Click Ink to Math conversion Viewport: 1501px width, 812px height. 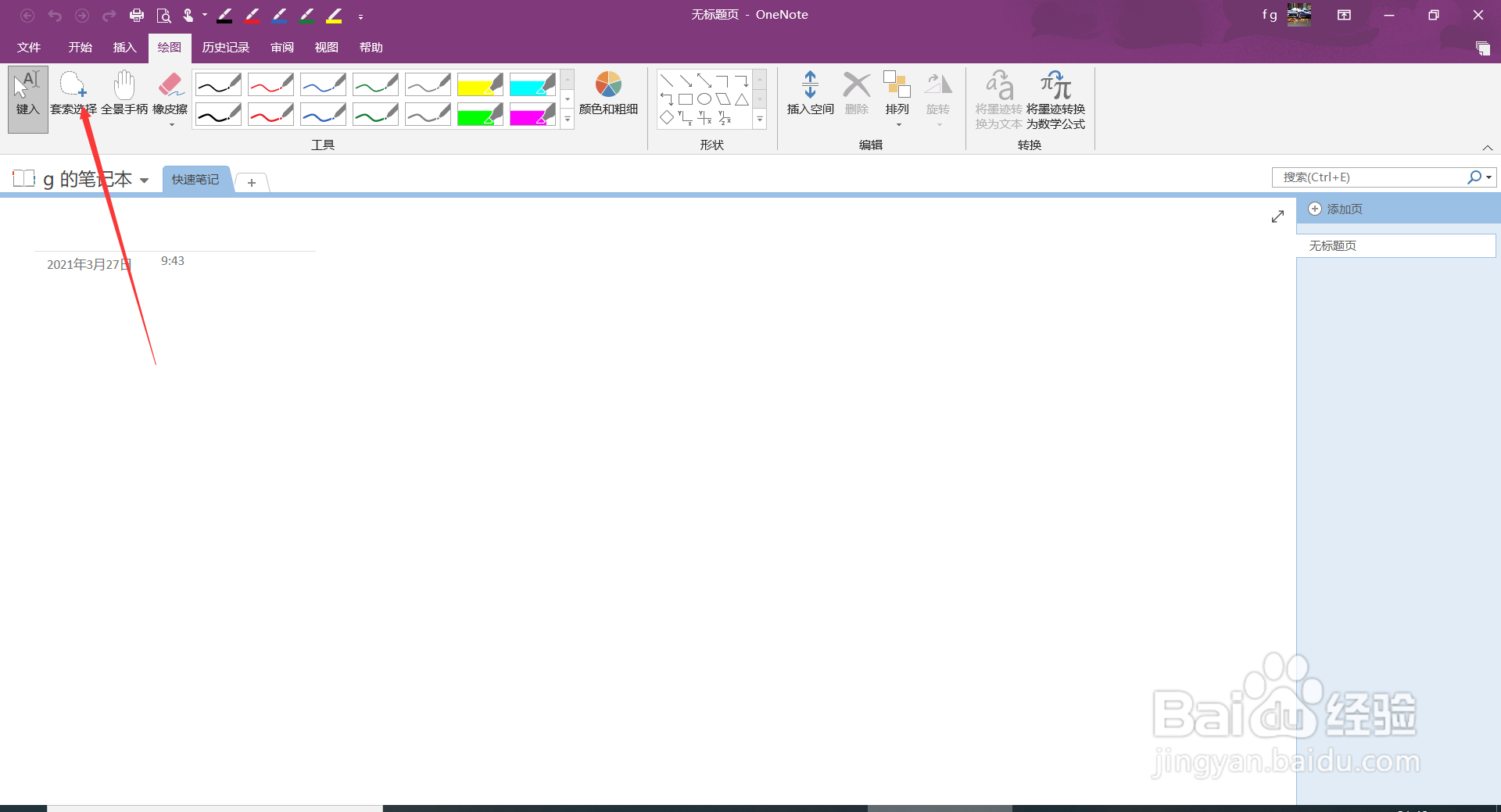tap(1055, 100)
